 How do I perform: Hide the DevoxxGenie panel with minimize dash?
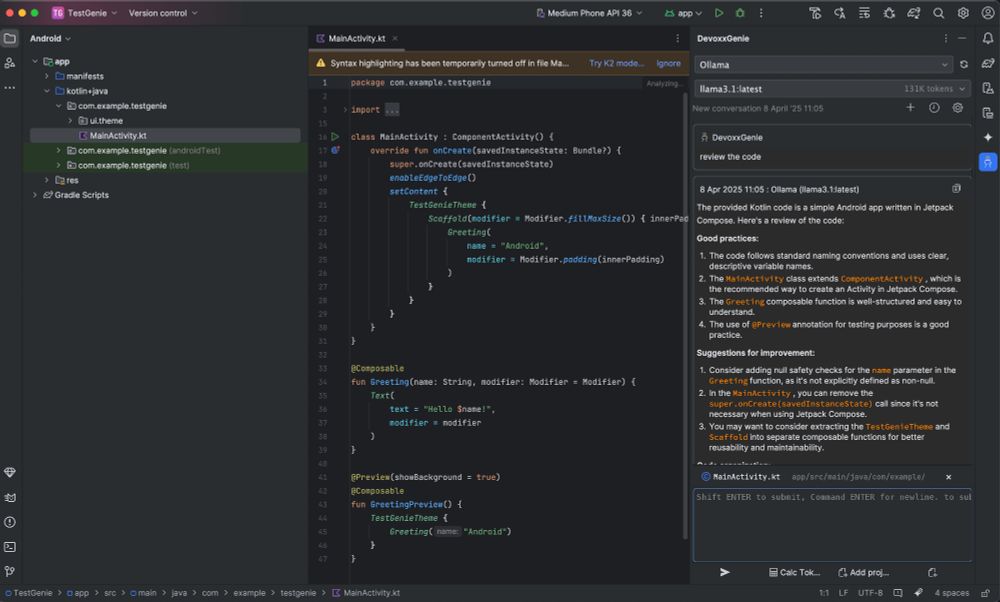[962, 38]
